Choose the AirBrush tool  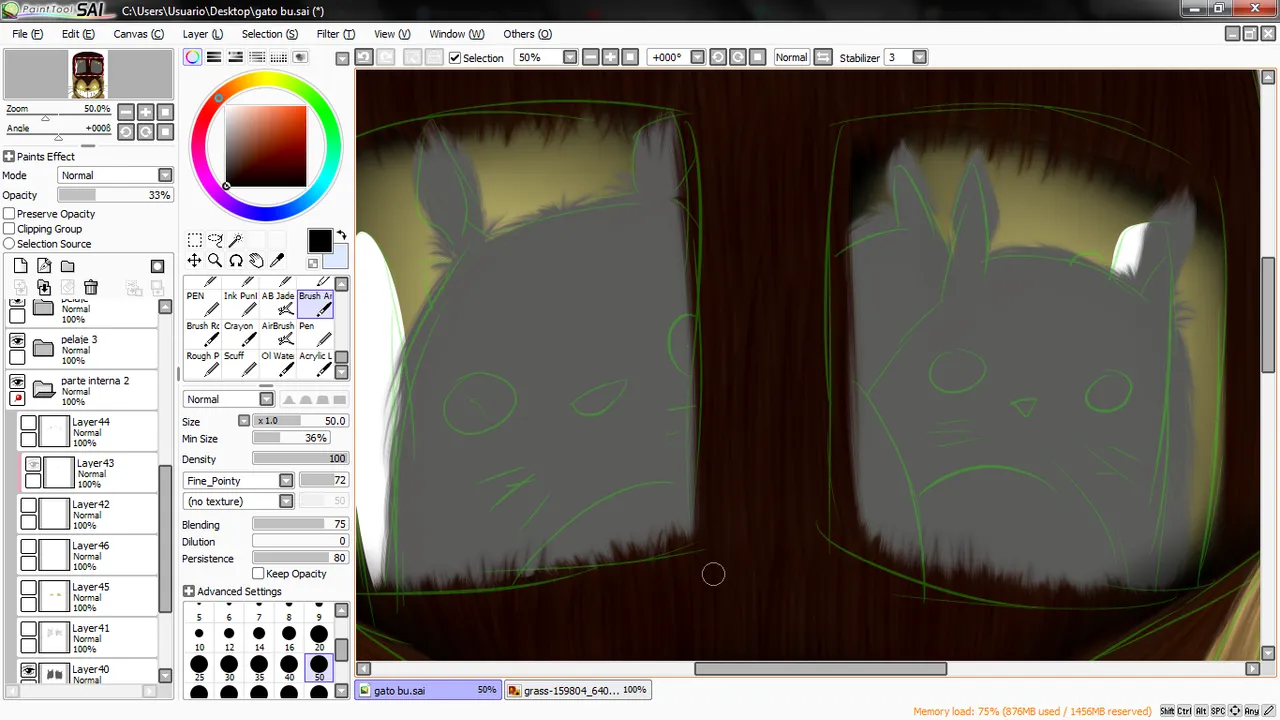click(278, 333)
